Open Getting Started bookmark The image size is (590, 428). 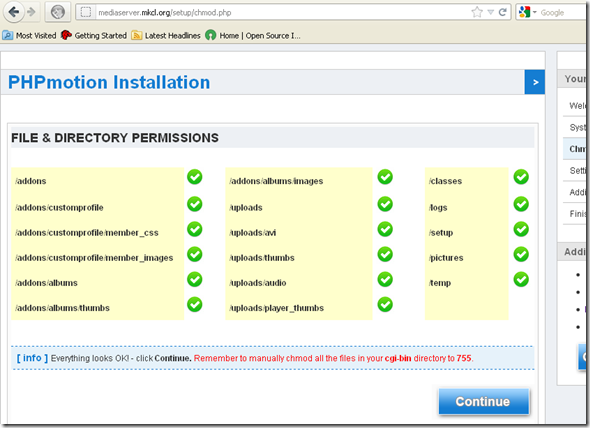[x=94, y=35]
